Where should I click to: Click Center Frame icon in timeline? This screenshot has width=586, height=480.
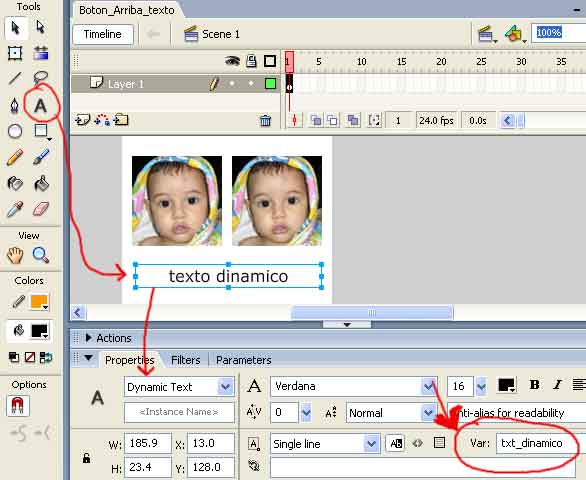pyautogui.click(x=294, y=120)
